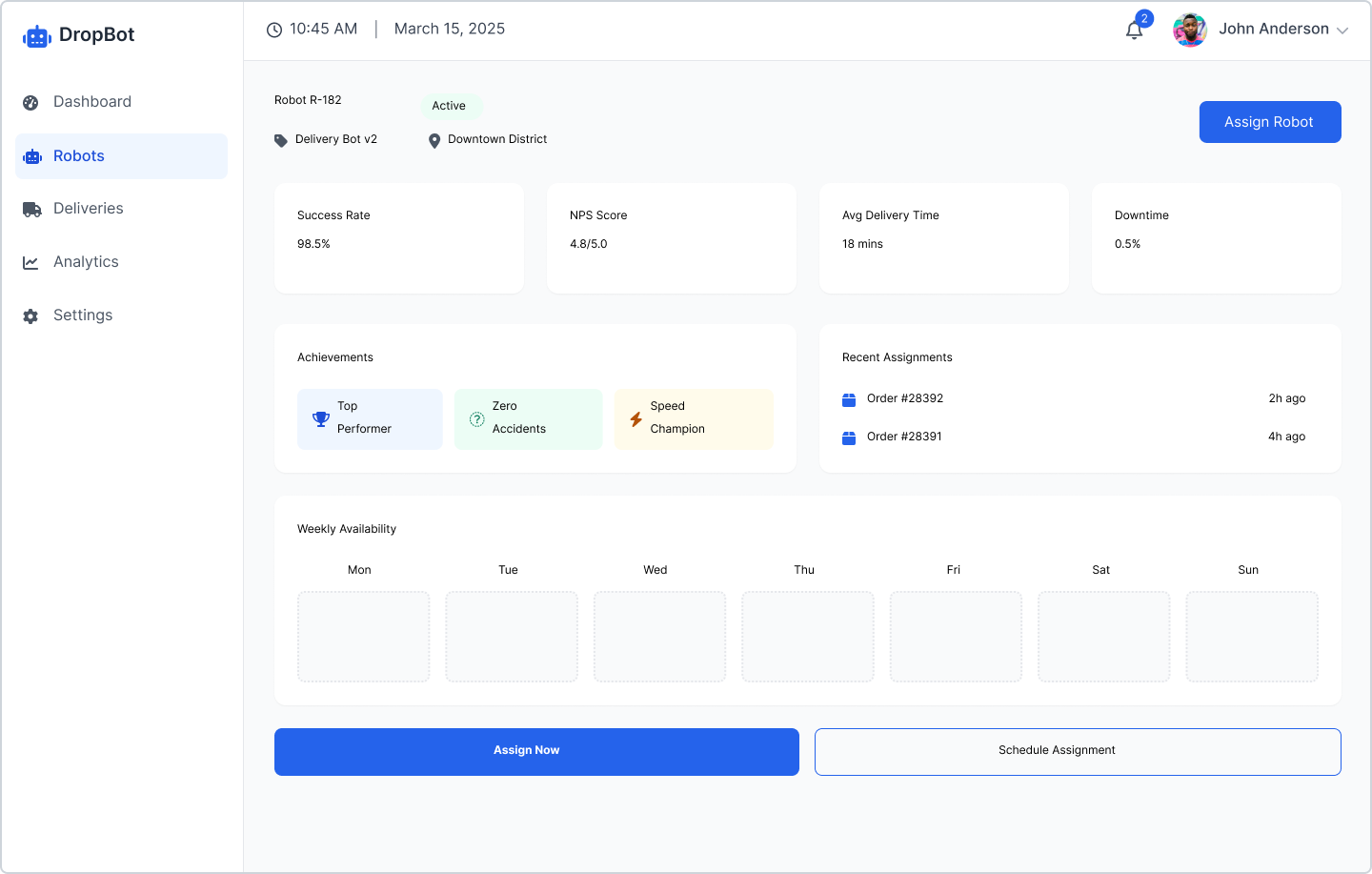Open the Dashboard page in sidebar
Image resolution: width=1372 pixels, height=874 pixels.
tap(92, 102)
